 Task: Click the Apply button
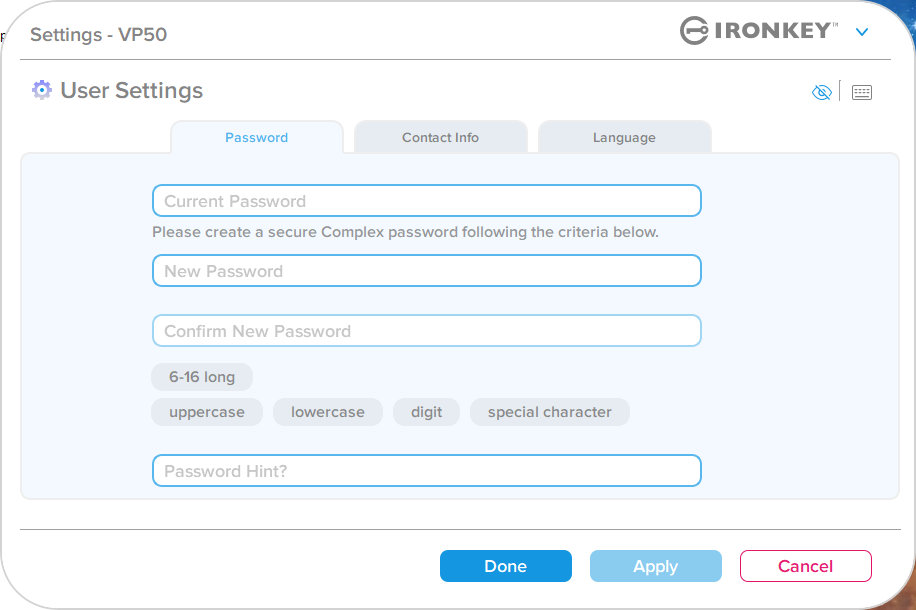[x=655, y=566]
